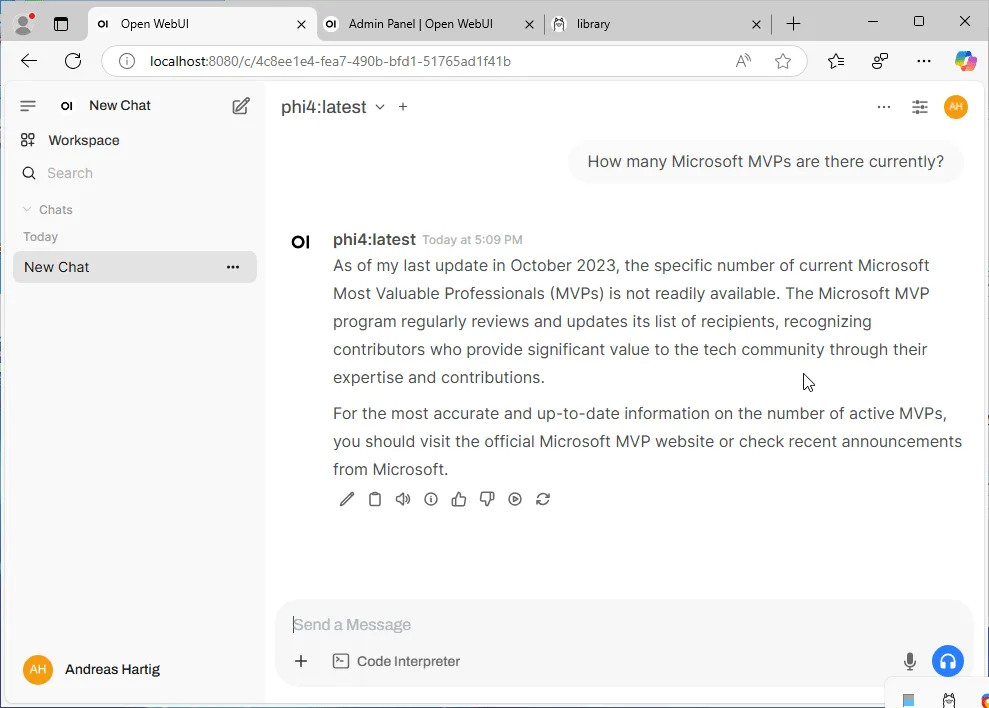Toggle the sidebar with the hamburger icon
989x708 pixels.
point(28,106)
